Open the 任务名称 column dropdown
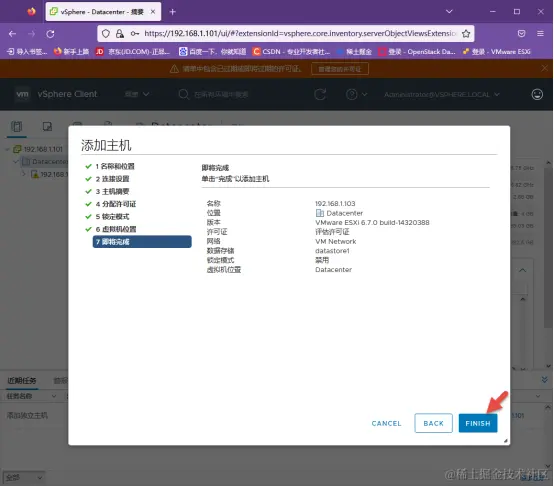This screenshot has height=486, width=554. (54, 396)
